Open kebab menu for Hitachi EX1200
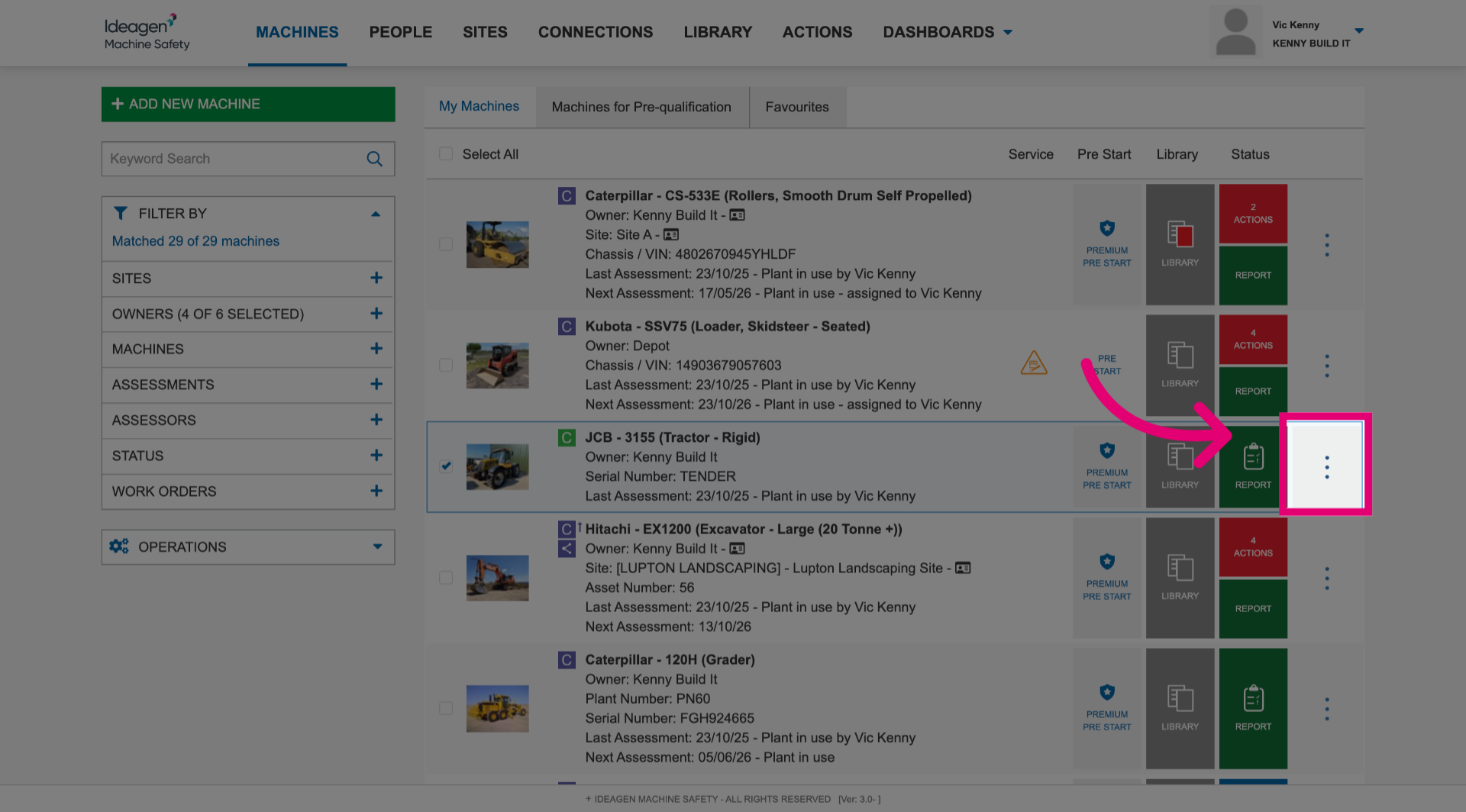This screenshot has width=1466, height=812. [x=1326, y=578]
